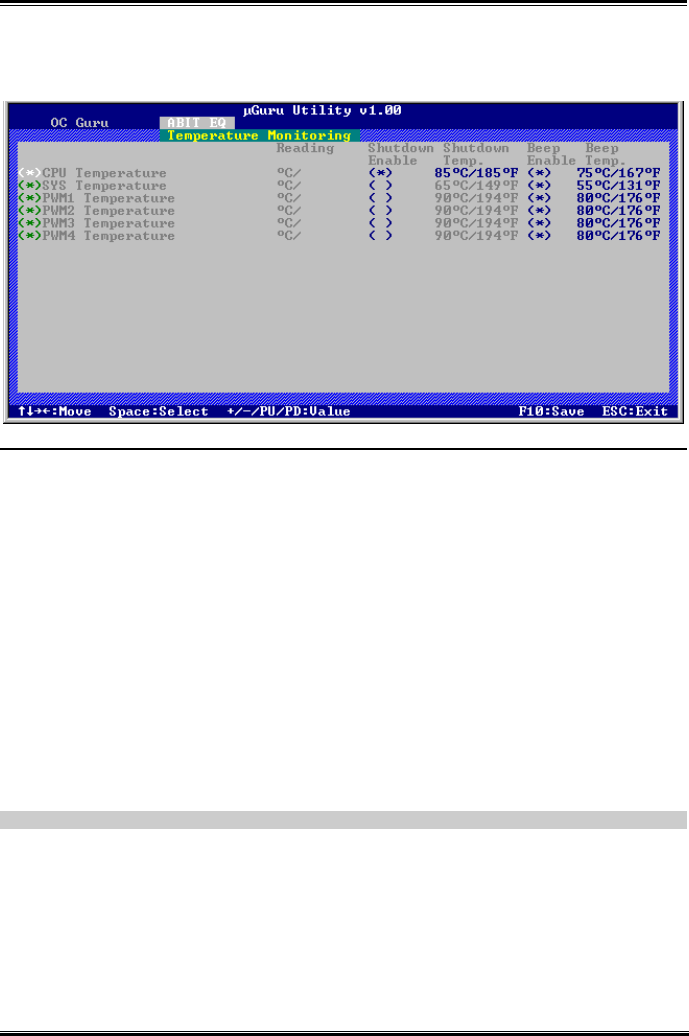The width and height of the screenshot is (689, 1036).
Task: Click the Reading column header
Action: click(305, 149)
